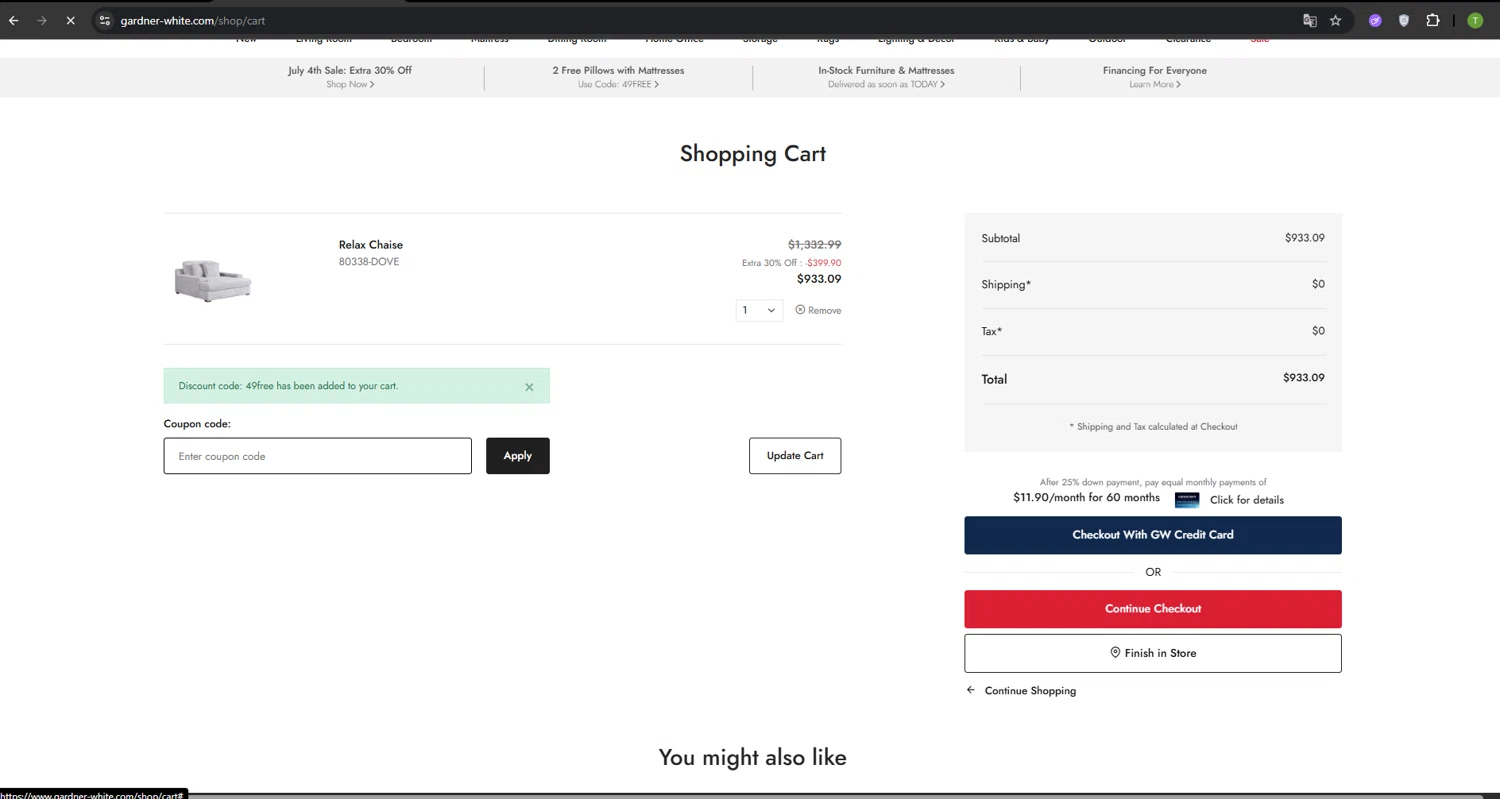Open the purple extension icon
The height and width of the screenshot is (799, 1500).
1375,20
